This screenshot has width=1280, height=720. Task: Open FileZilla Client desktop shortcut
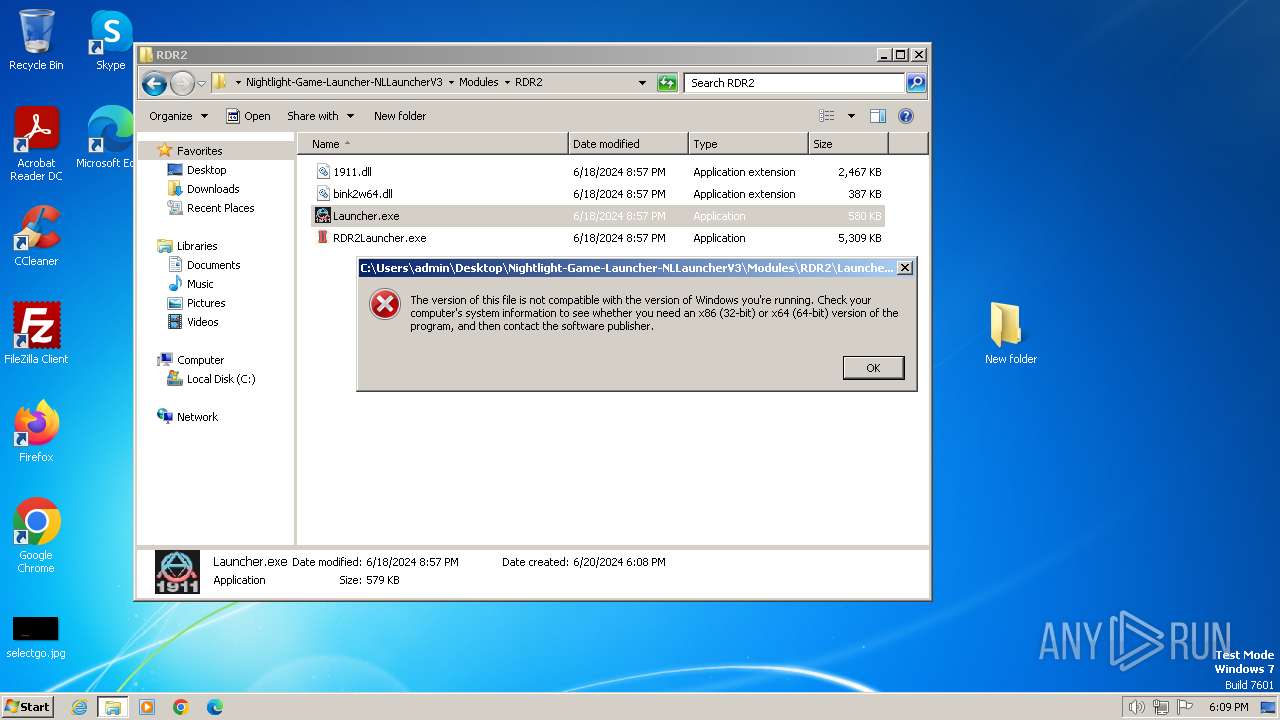click(x=36, y=334)
